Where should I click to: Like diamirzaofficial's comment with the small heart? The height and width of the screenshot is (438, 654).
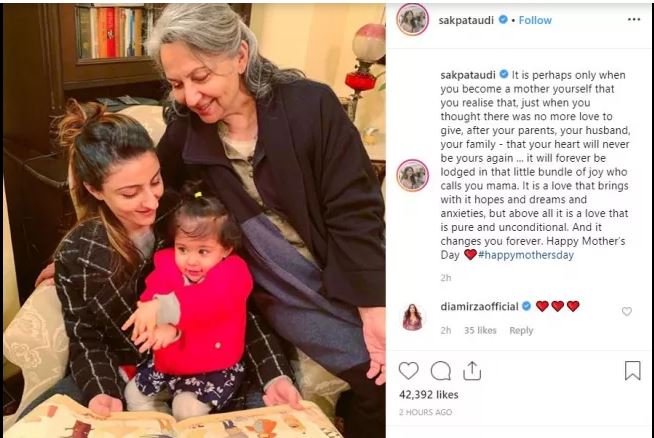coord(626,311)
